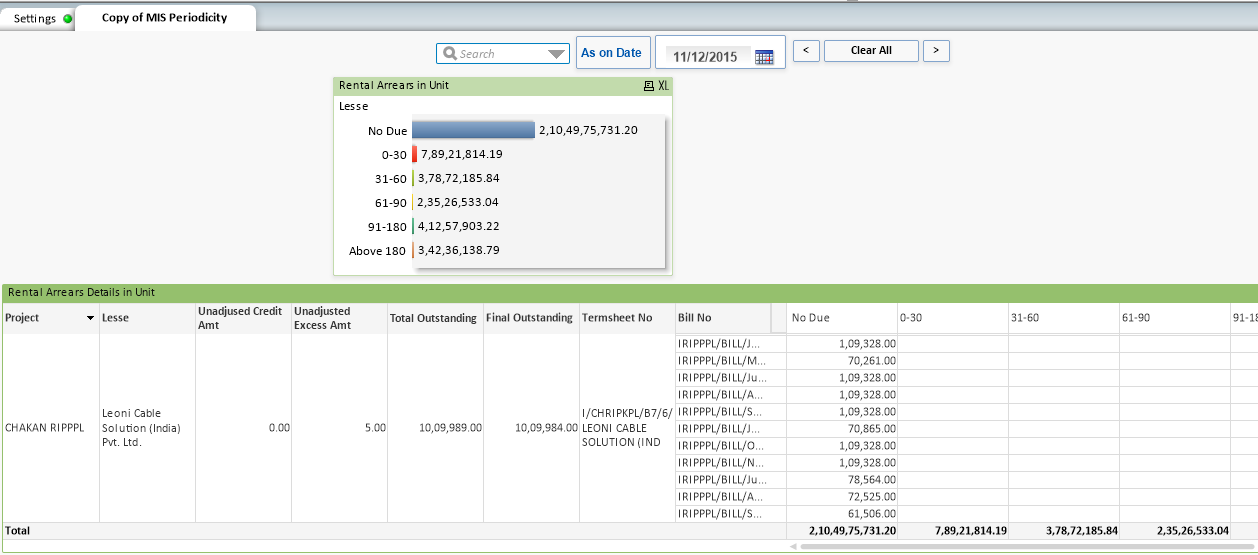Click the As on Date label button
The height and width of the screenshot is (555, 1258).
point(611,53)
